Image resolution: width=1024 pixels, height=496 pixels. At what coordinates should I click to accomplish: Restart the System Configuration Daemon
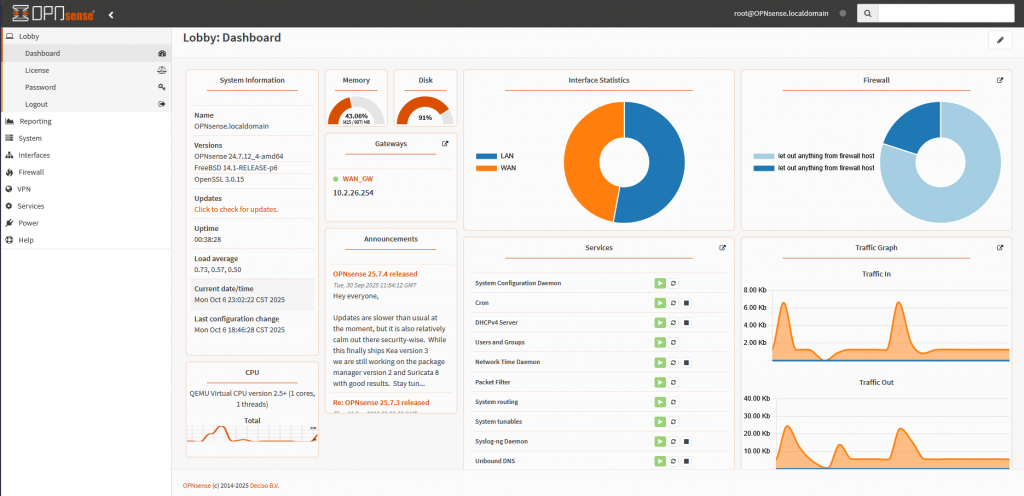pos(673,283)
